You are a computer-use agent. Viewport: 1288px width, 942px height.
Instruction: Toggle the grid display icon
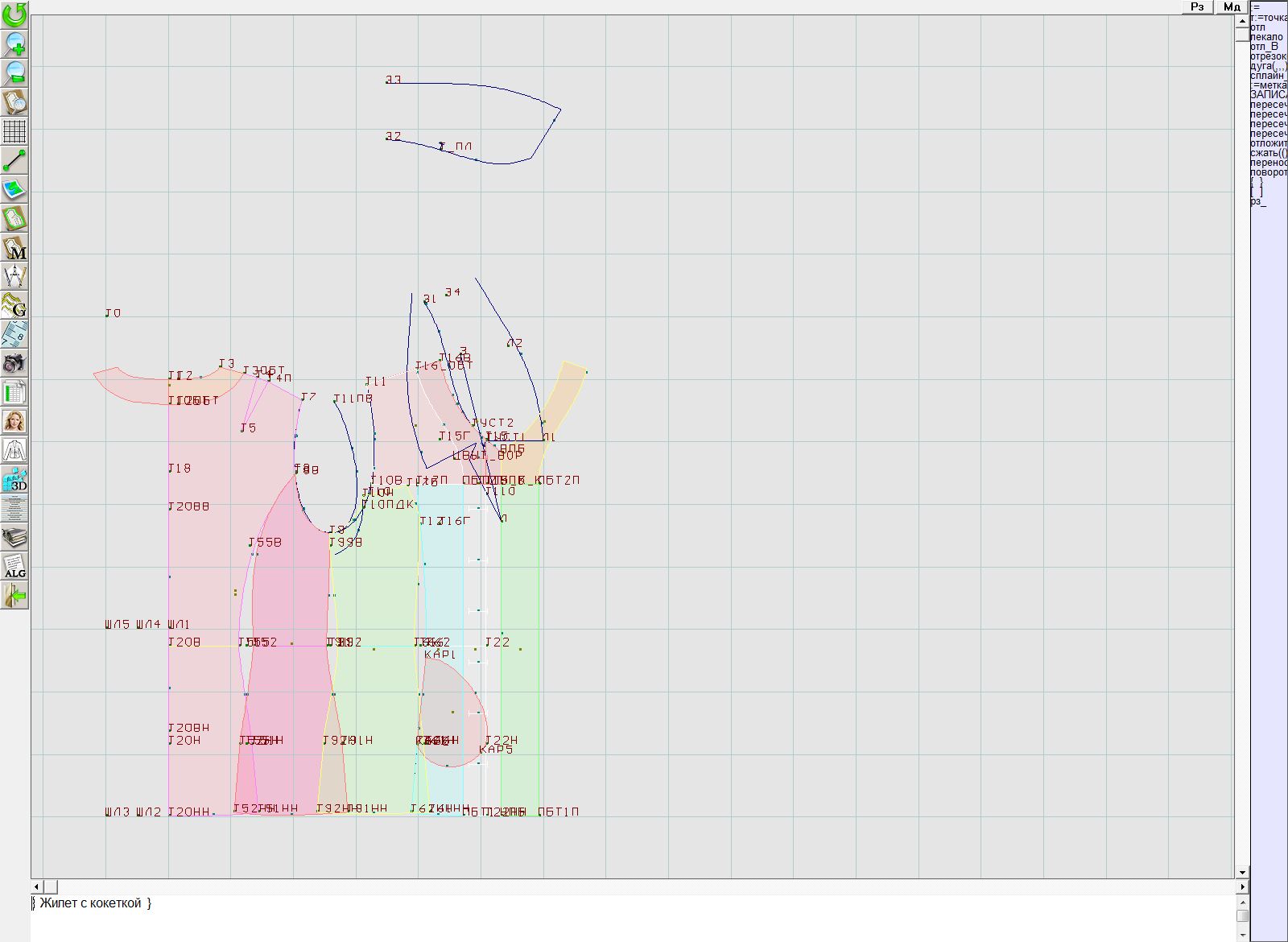[14, 130]
